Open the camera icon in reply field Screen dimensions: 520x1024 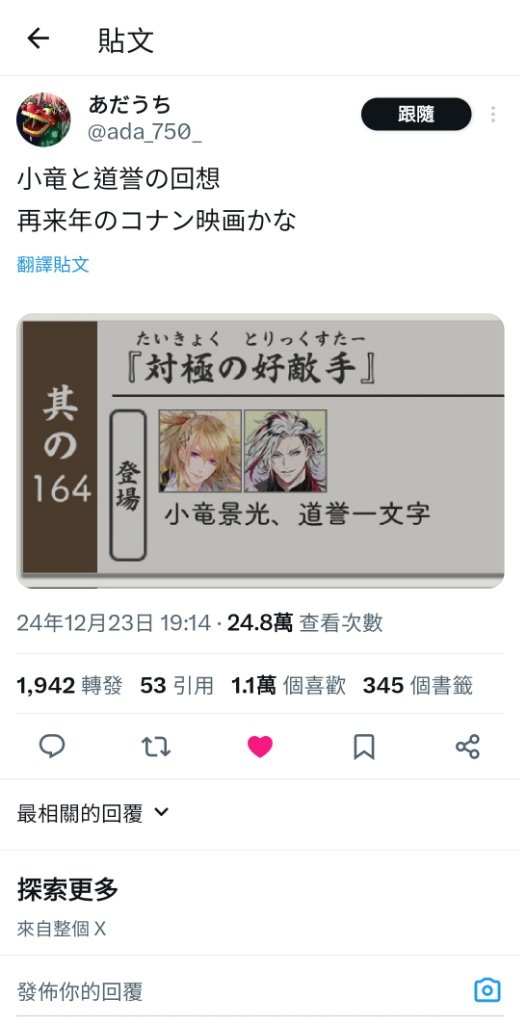tap(487, 991)
